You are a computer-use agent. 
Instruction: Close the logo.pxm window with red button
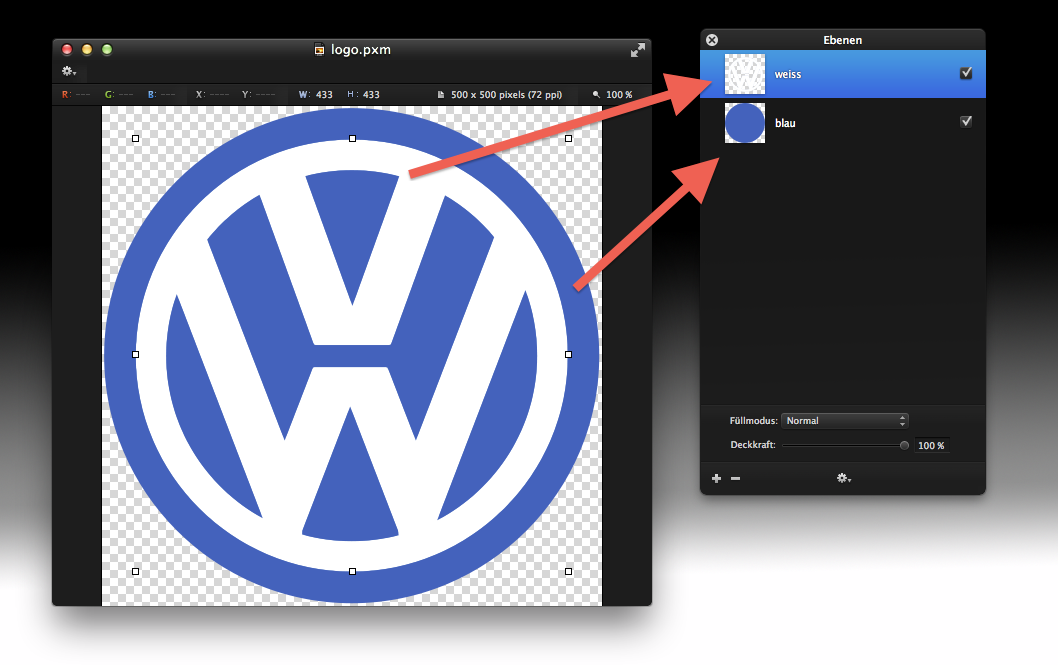click(67, 49)
